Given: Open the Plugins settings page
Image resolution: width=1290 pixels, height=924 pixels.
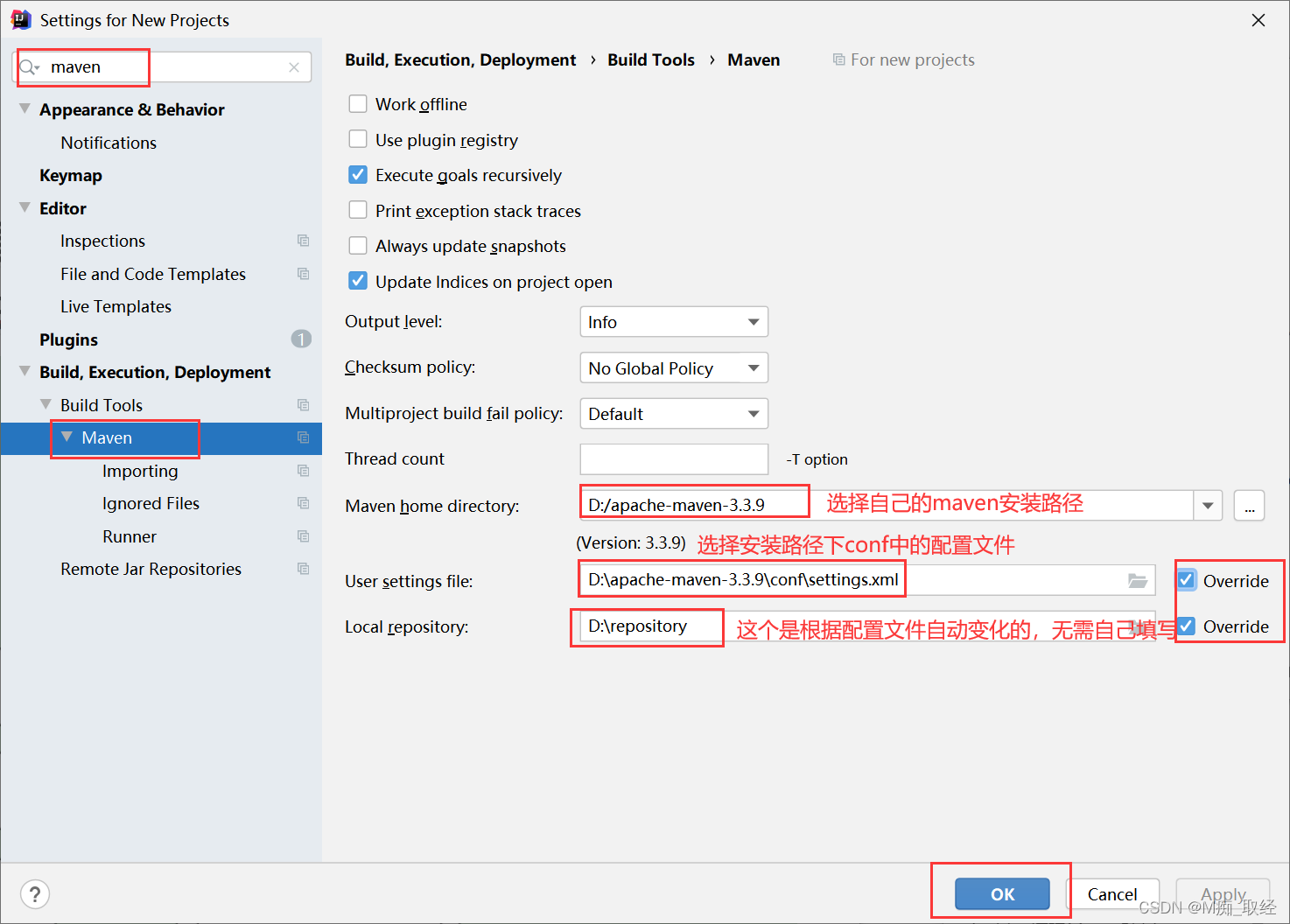Looking at the screenshot, I should [68, 339].
